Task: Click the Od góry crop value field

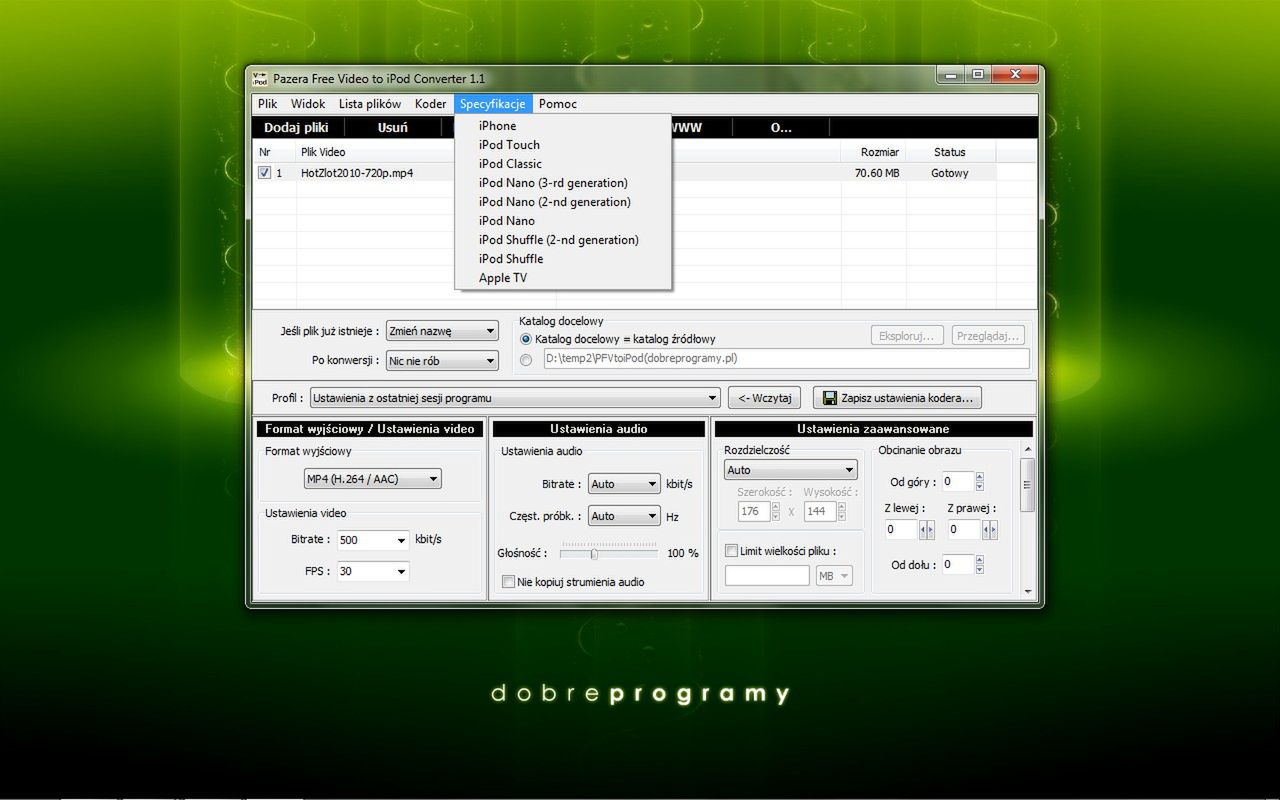Action: (x=958, y=482)
